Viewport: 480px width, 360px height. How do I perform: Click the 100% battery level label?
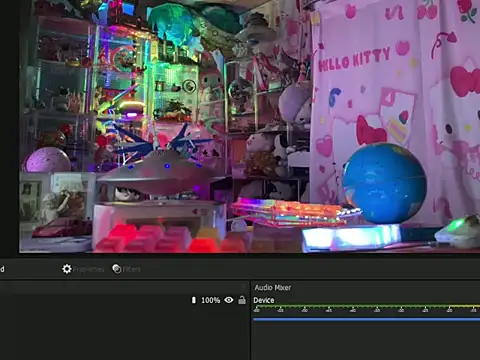coord(211,300)
